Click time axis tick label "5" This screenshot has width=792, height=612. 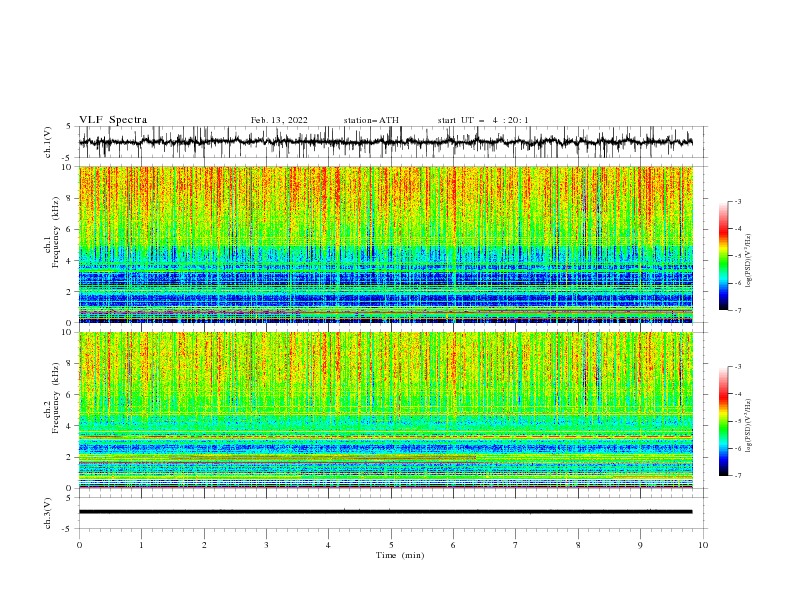(391, 545)
